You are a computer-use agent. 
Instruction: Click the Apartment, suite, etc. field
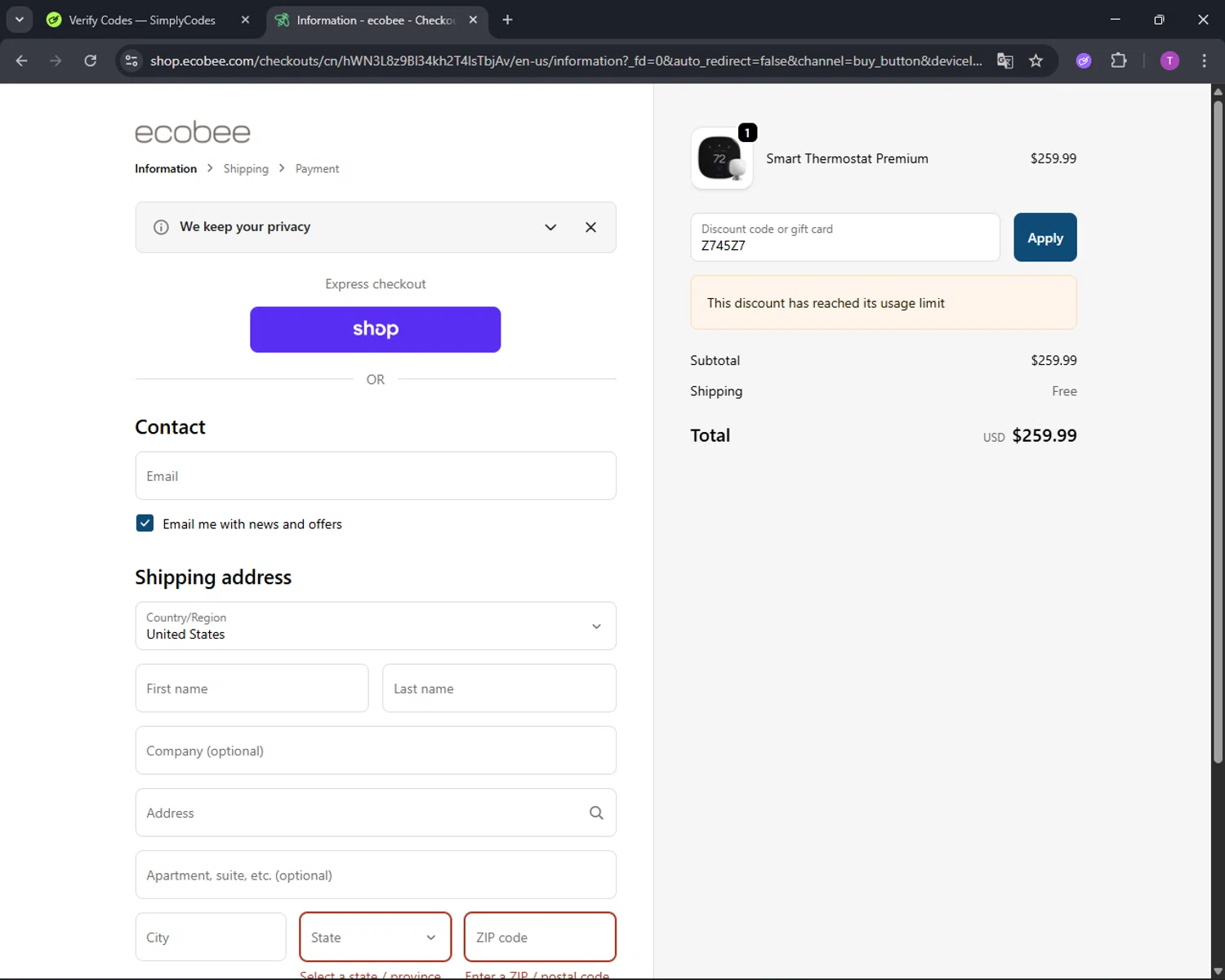pyautogui.click(x=376, y=875)
